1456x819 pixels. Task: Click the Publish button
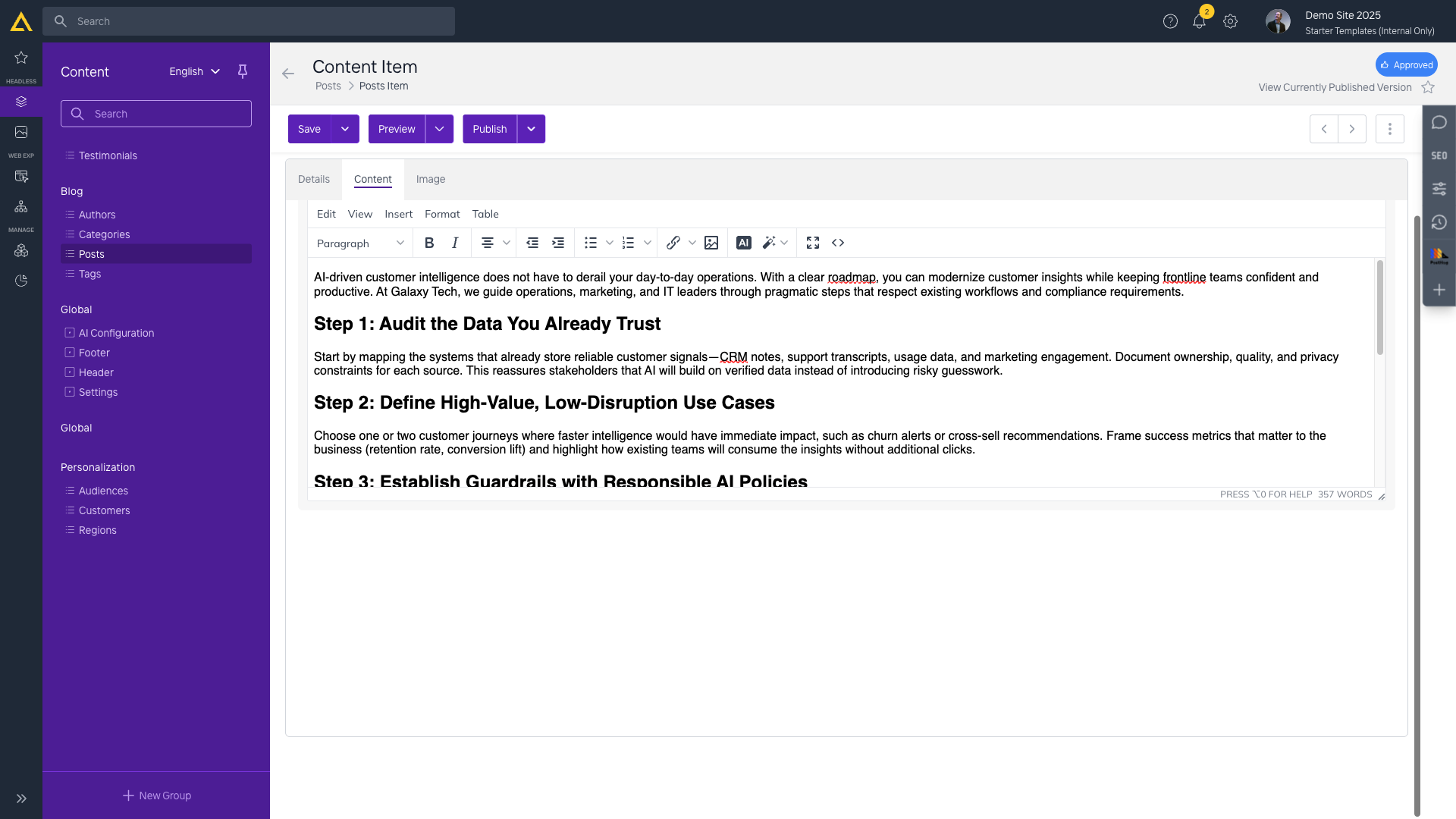pyautogui.click(x=490, y=129)
